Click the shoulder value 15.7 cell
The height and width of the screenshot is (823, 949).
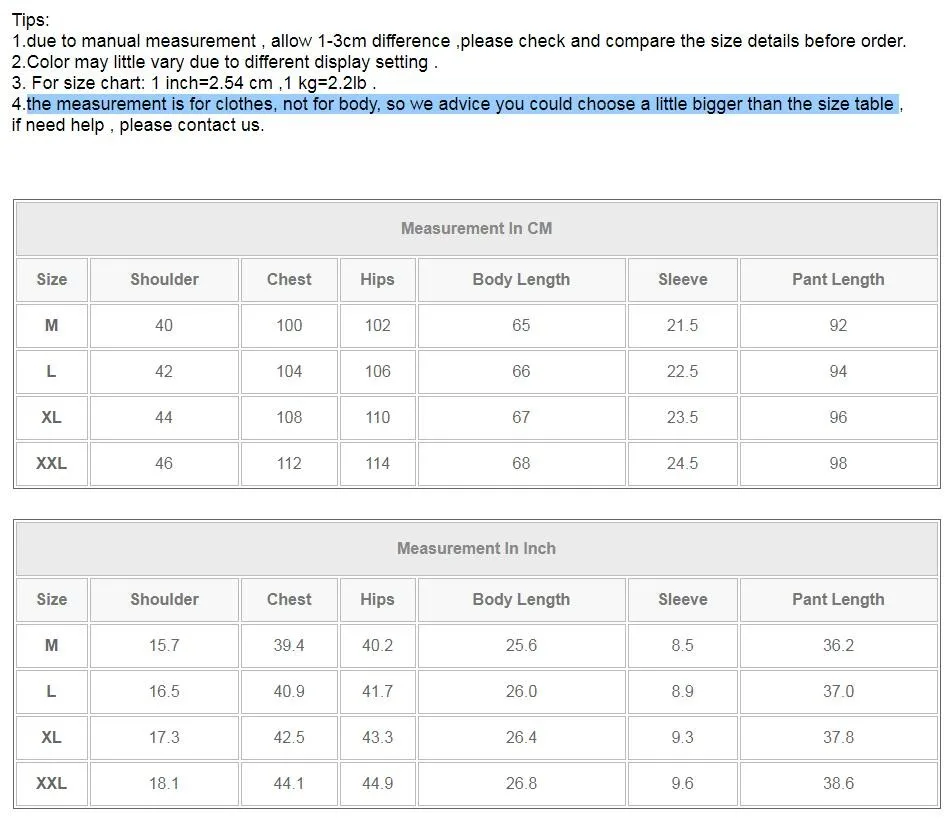point(164,645)
